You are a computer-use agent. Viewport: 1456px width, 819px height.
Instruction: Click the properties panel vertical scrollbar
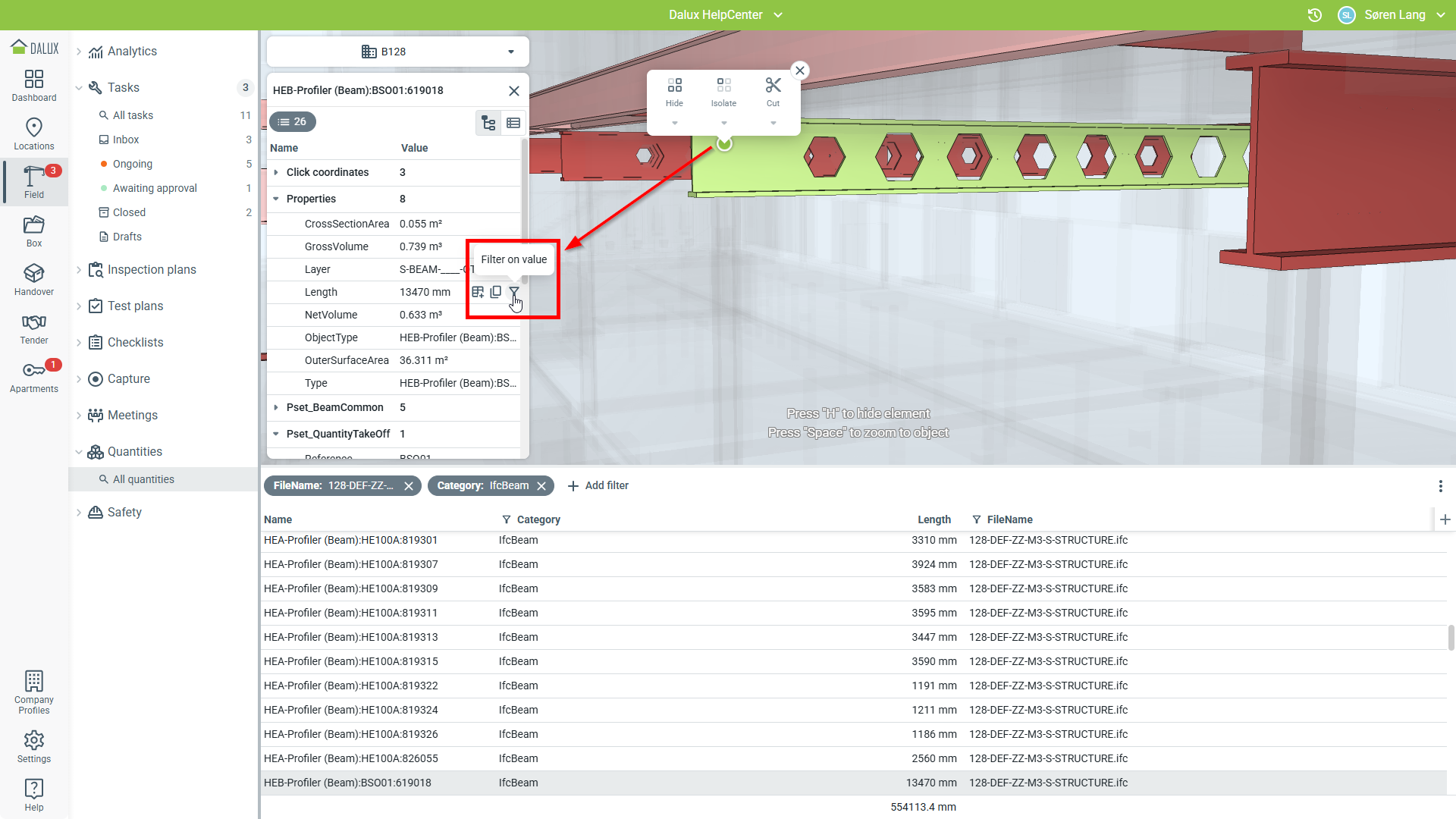click(x=524, y=212)
